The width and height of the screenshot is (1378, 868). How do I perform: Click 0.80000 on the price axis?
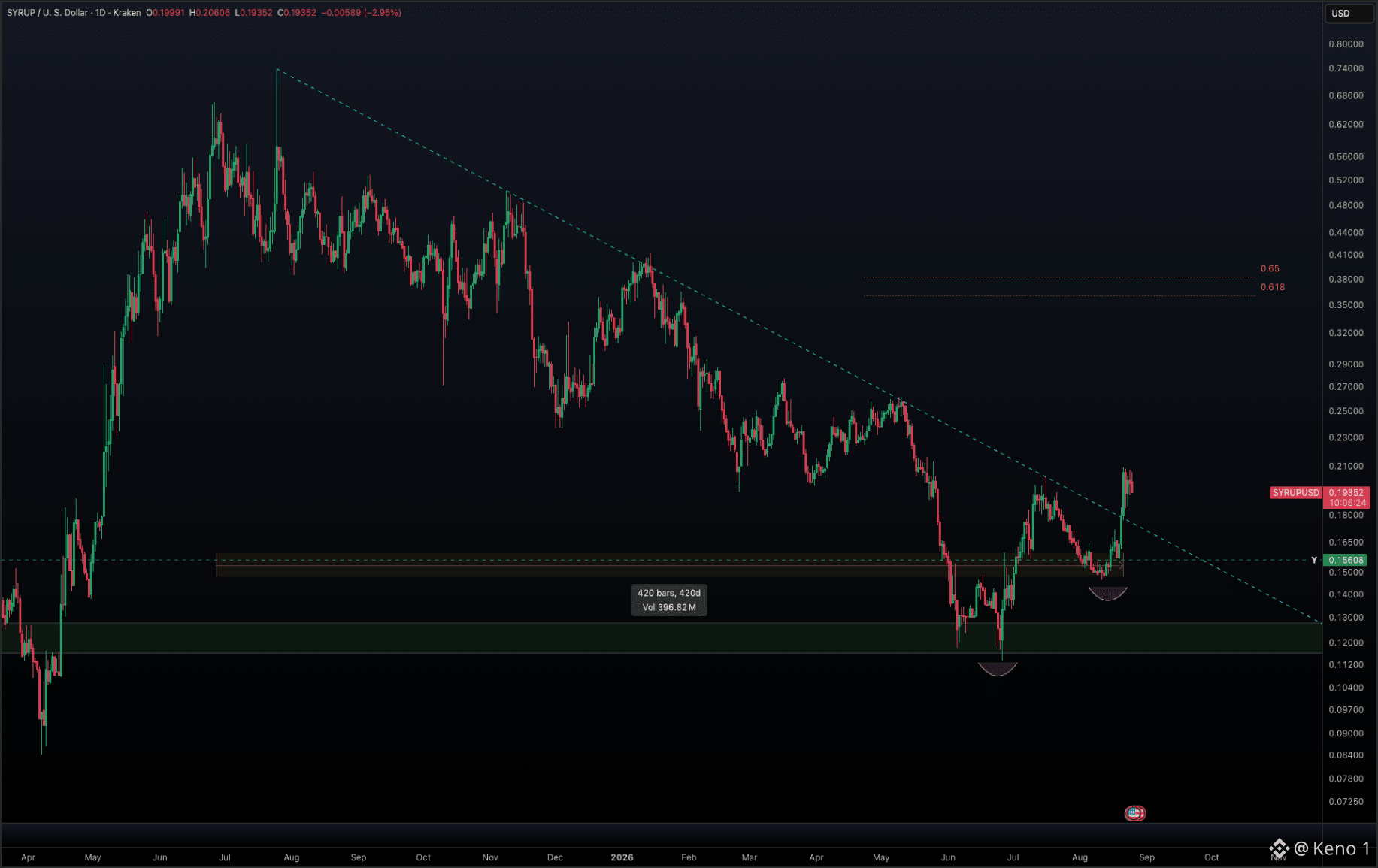pyautogui.click(x=1346, y=44)
